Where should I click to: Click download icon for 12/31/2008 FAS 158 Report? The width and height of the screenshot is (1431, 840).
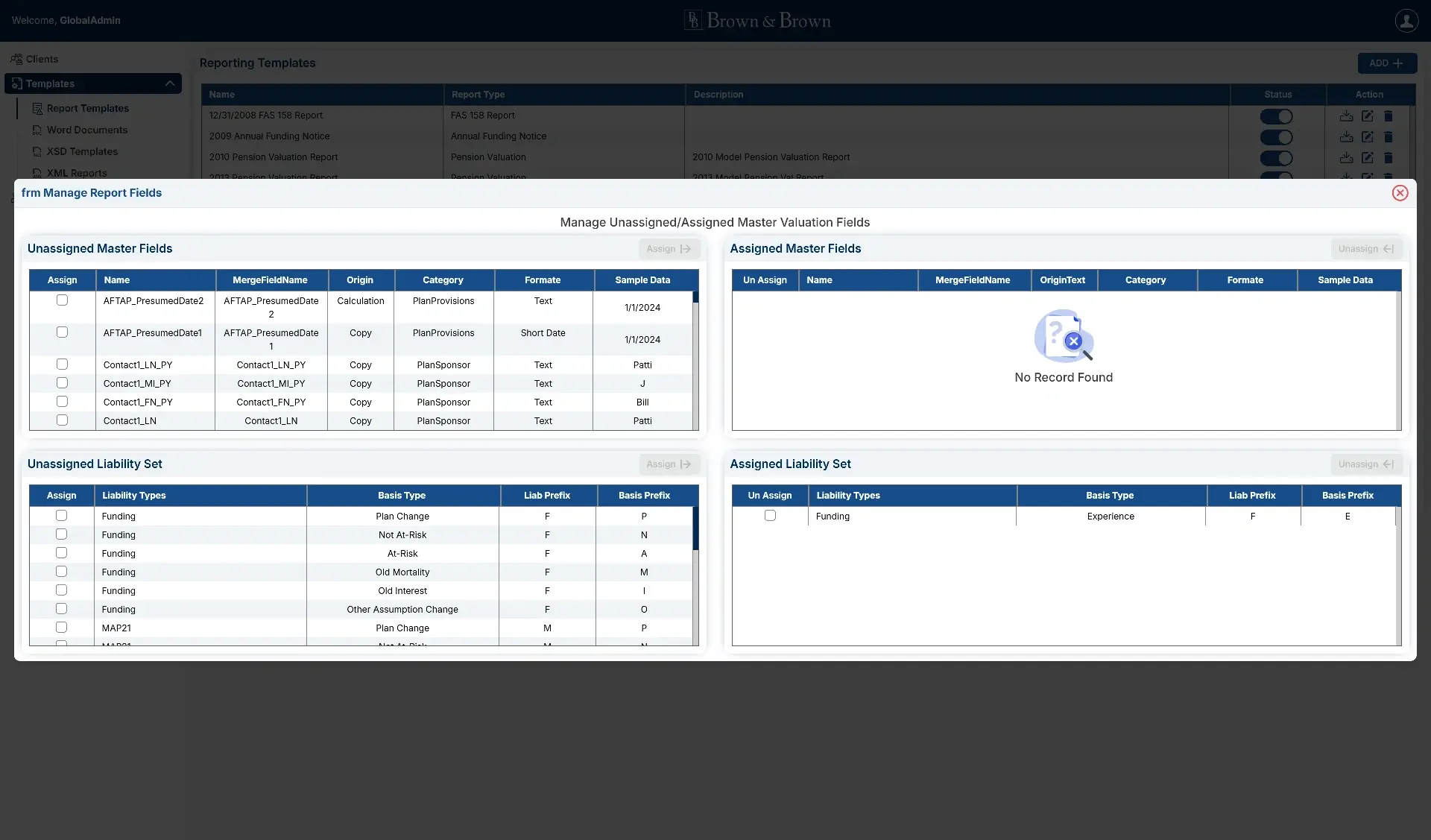tap(1346, 116)
